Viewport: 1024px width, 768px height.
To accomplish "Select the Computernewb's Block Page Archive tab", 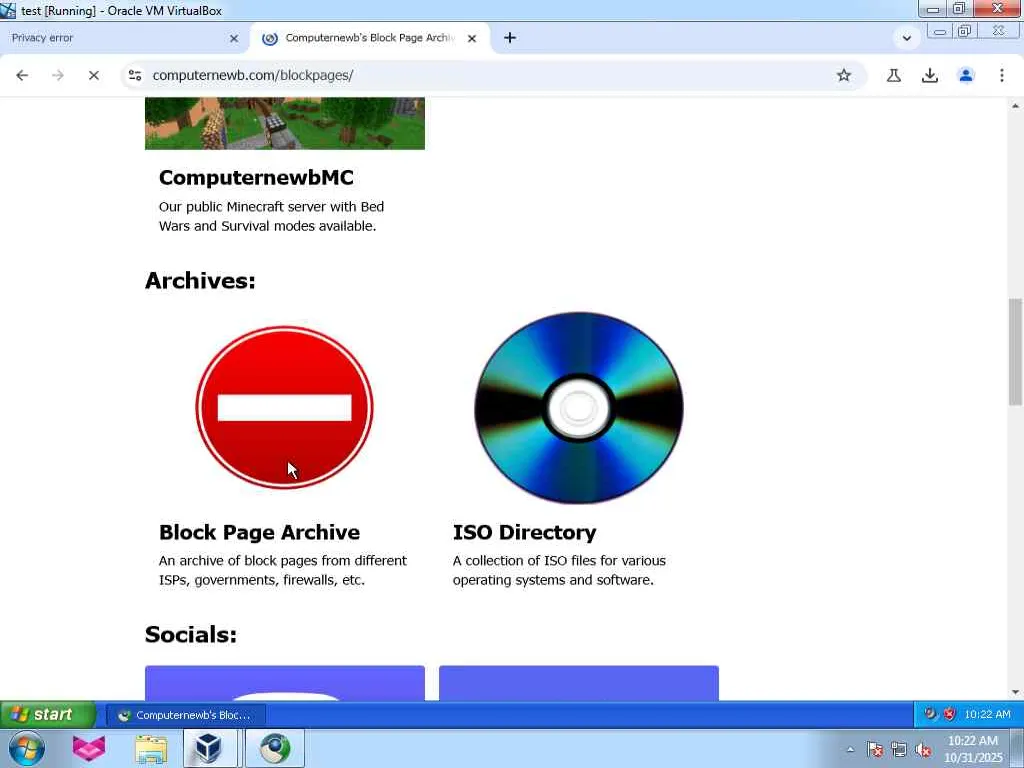I will click(370, 38).
